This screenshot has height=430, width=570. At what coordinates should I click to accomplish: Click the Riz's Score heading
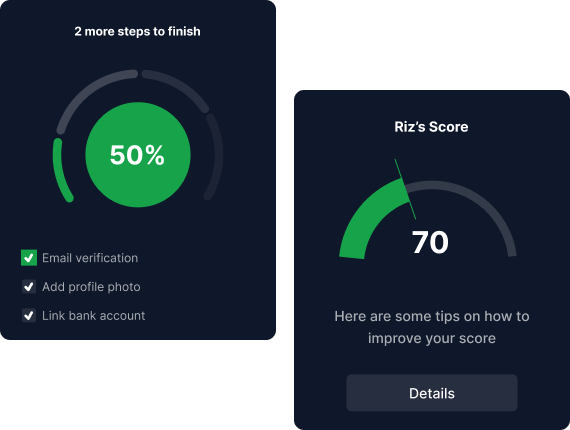point(431,127)
